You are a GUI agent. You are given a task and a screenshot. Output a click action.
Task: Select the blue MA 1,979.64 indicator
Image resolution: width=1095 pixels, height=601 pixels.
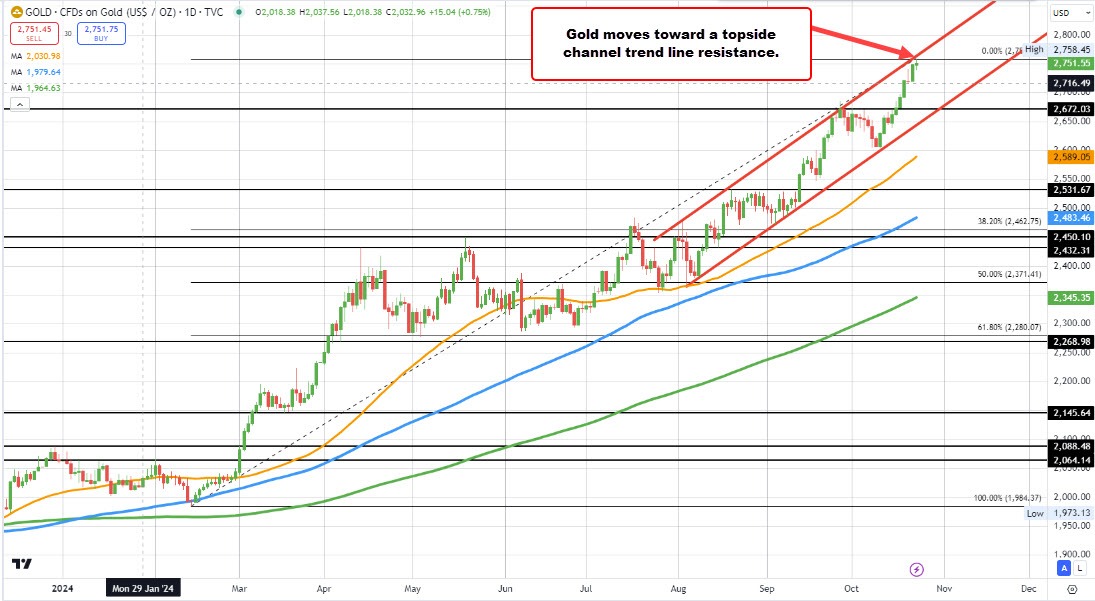tap(38, 71)
